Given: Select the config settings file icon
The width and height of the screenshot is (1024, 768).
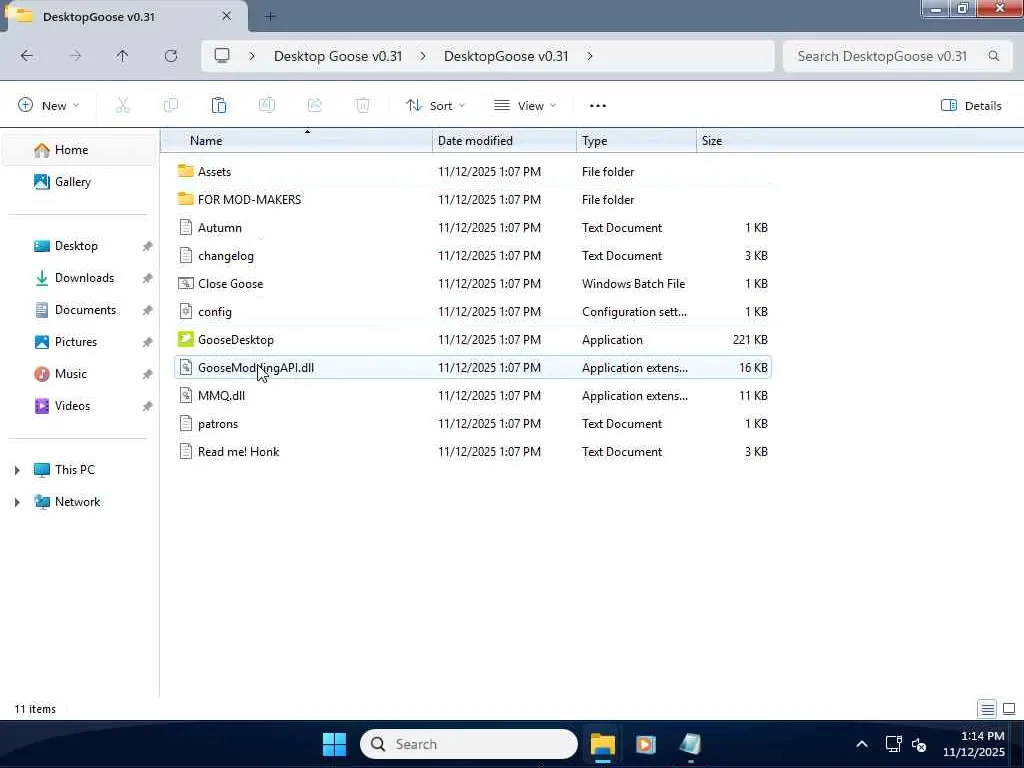Looking at the screenshot, I should 185,312.
